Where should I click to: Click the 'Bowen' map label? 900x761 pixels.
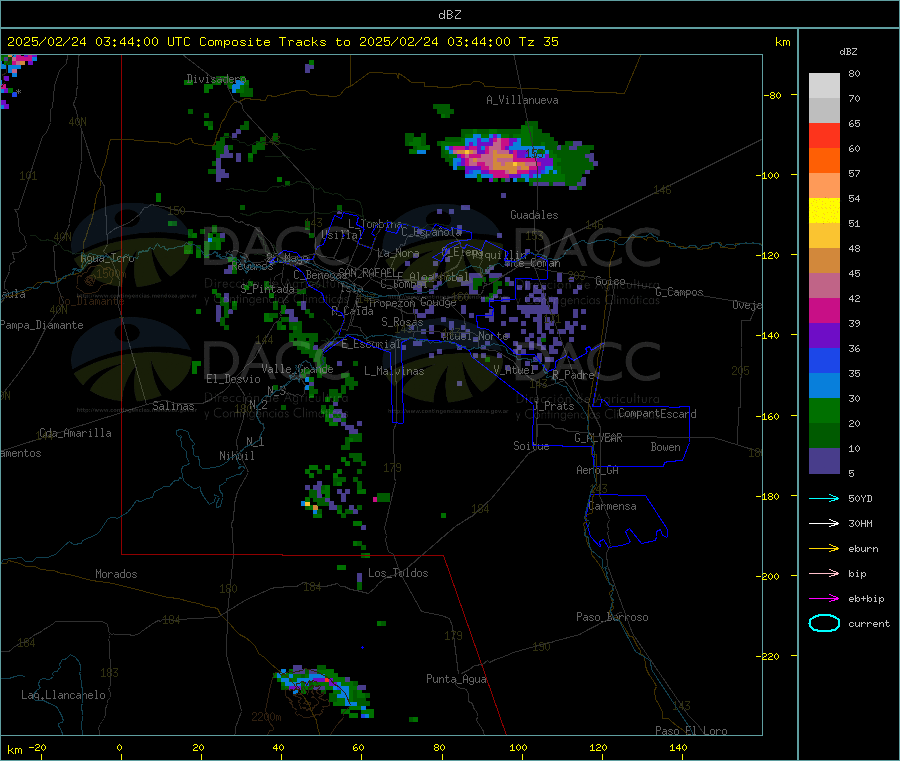coord(665,447)
